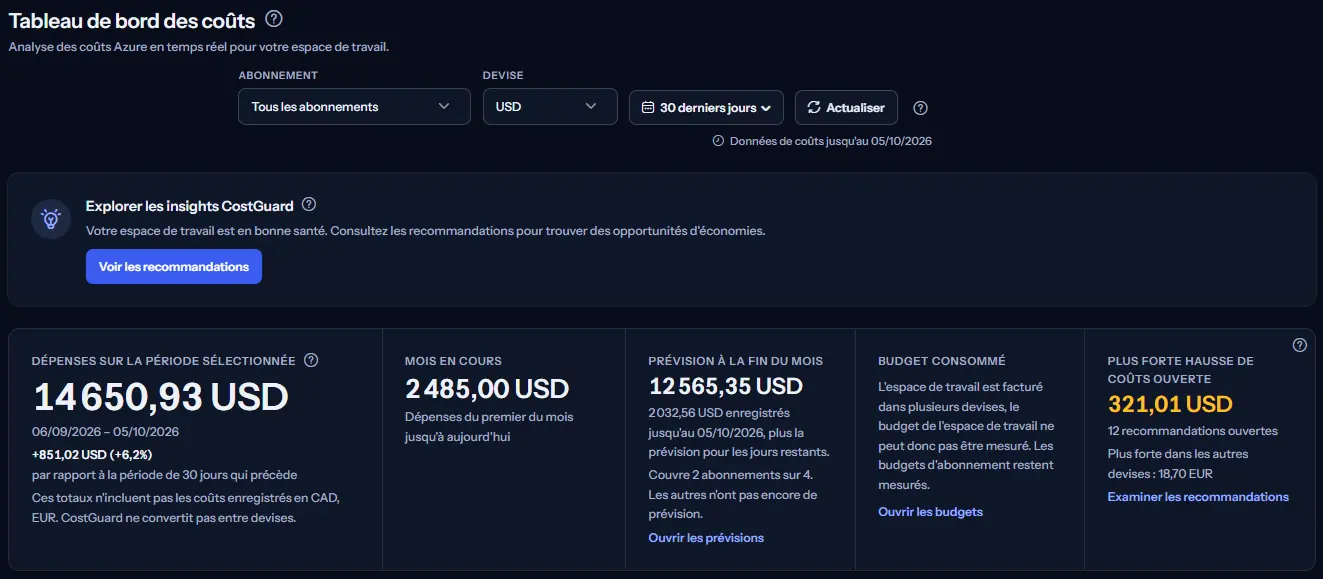The height and width of the screenshot is (579, 1323).
Task: Click the 06/09/2026 – 05/10/2026 date range text
Action: click(105, 432)
